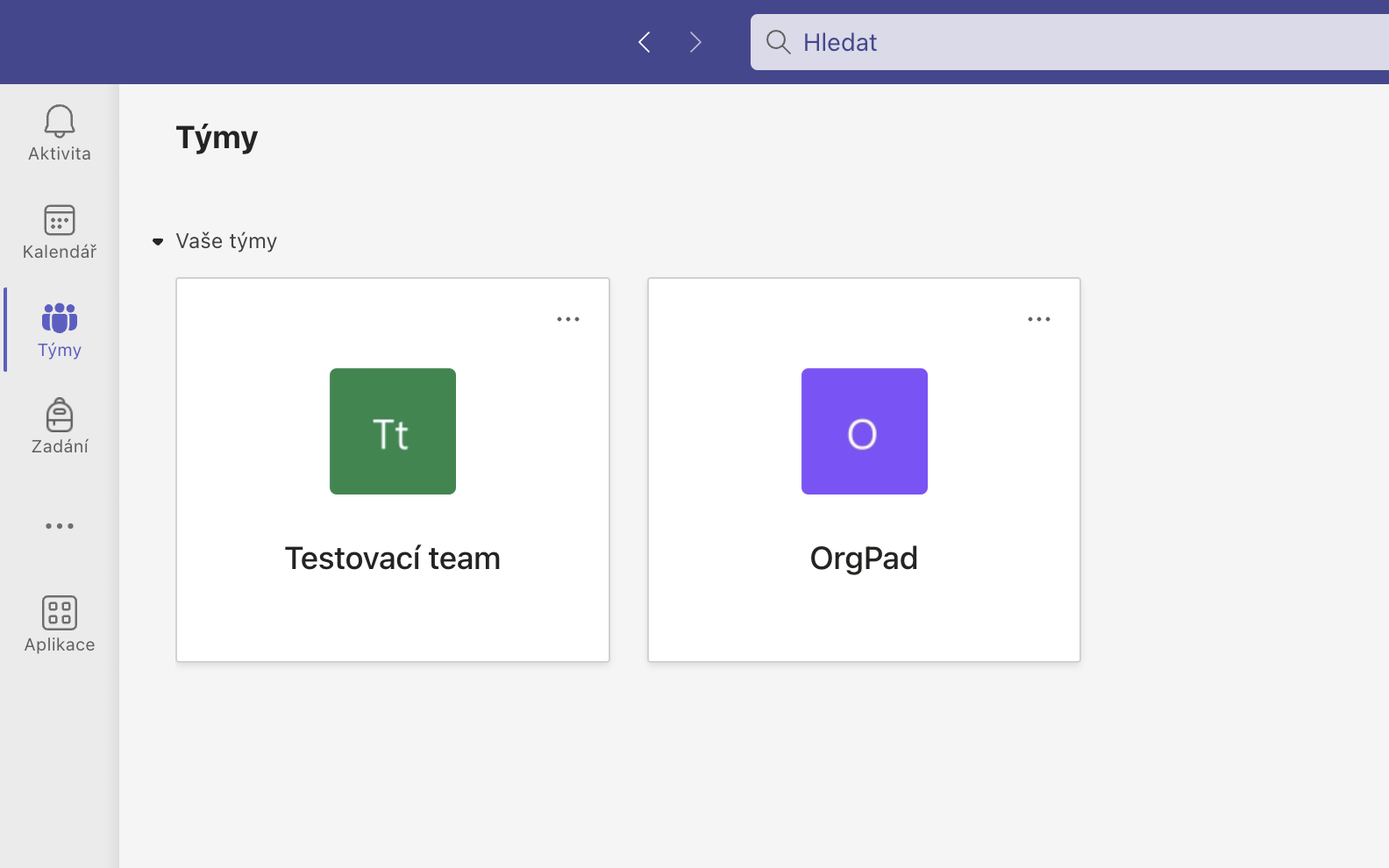
Task: Go back with the left arrow
Action: point(645,42)
